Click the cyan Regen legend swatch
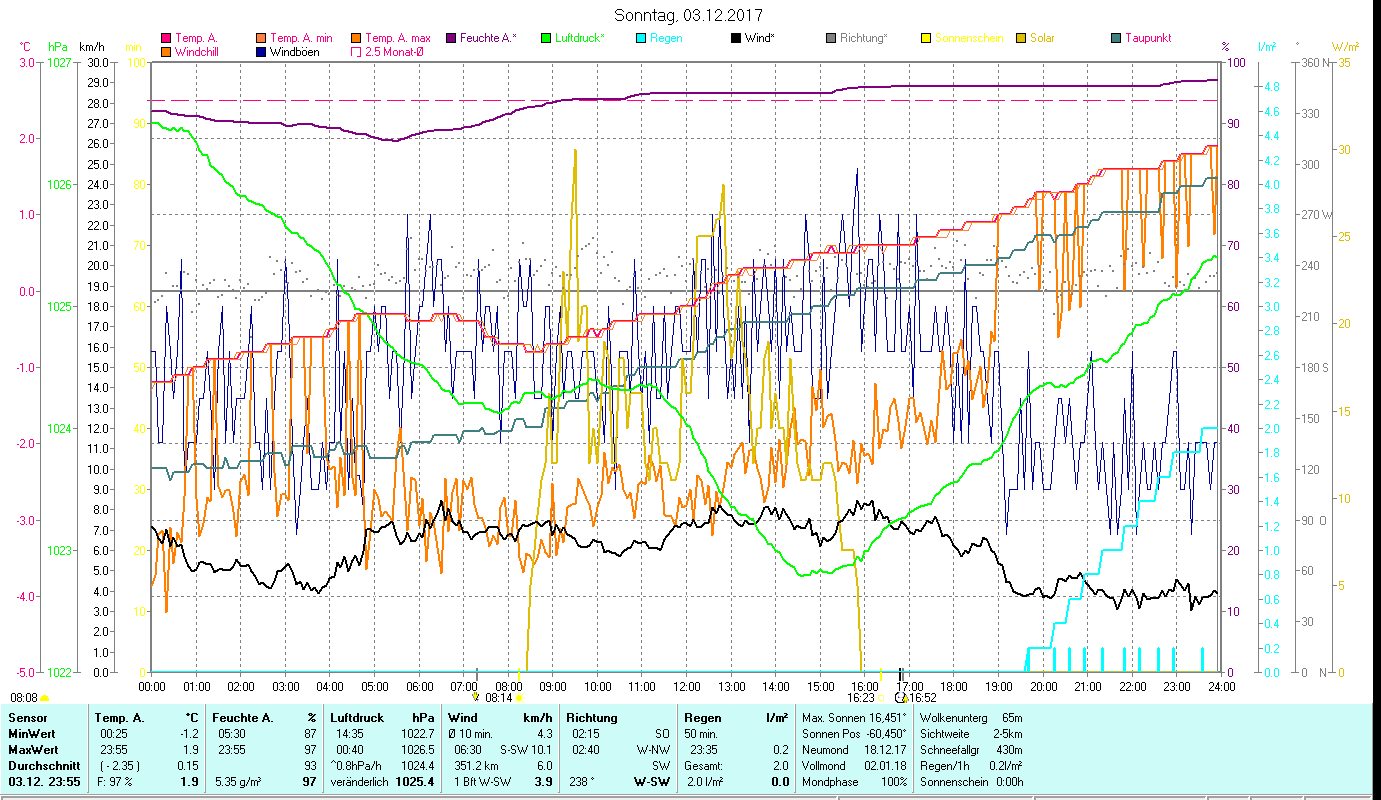The image size is (1381, 800). [641, 38]
